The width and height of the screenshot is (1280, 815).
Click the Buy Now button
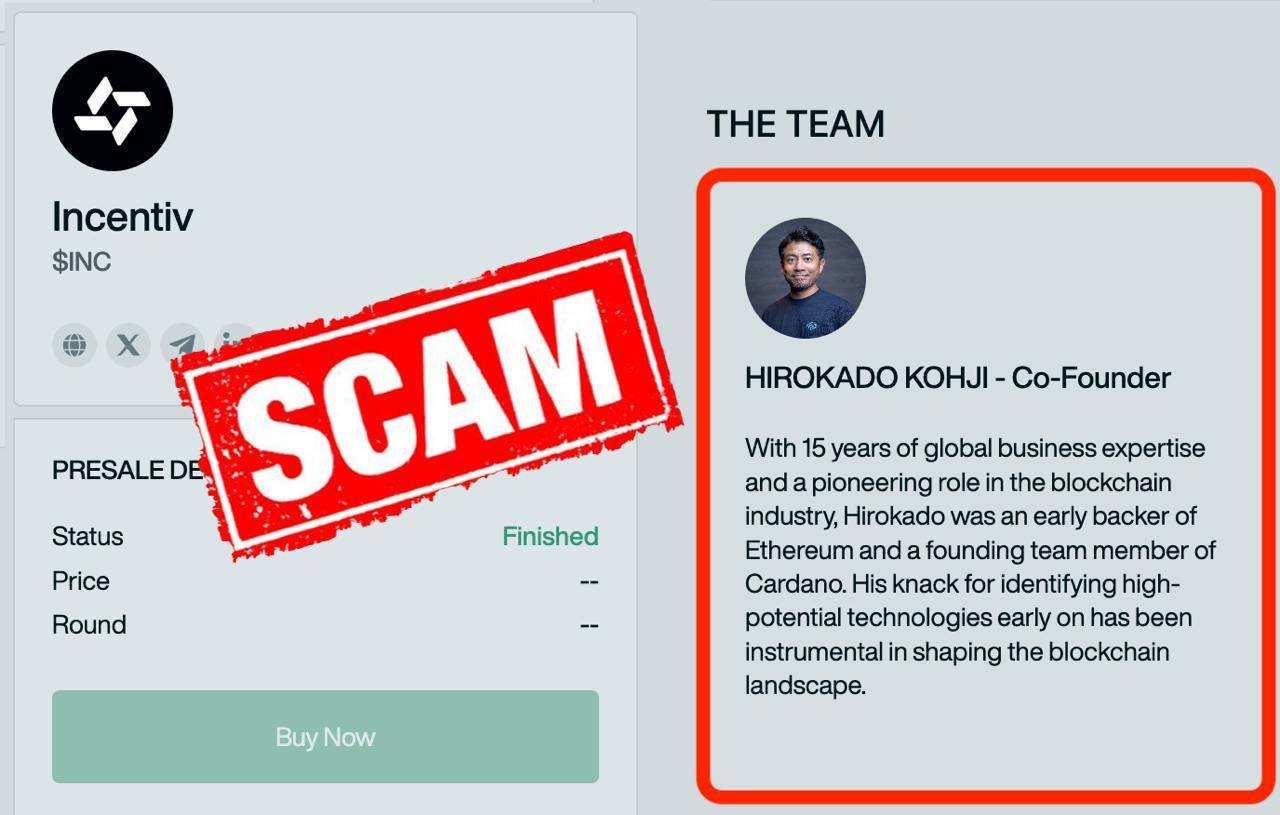[325, 737]
